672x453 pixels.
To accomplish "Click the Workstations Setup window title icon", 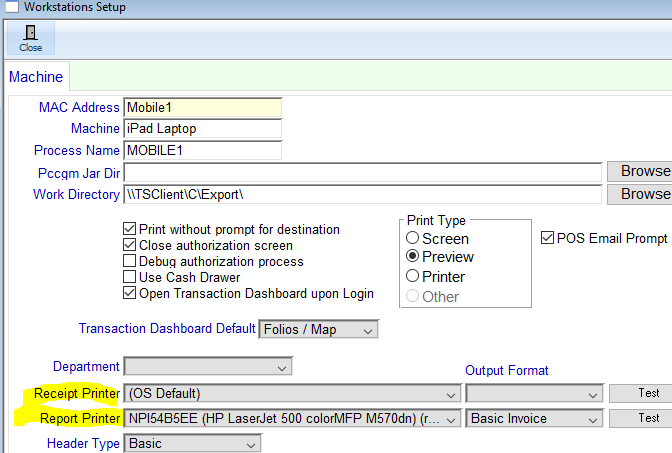I will (x=12, y=7).
